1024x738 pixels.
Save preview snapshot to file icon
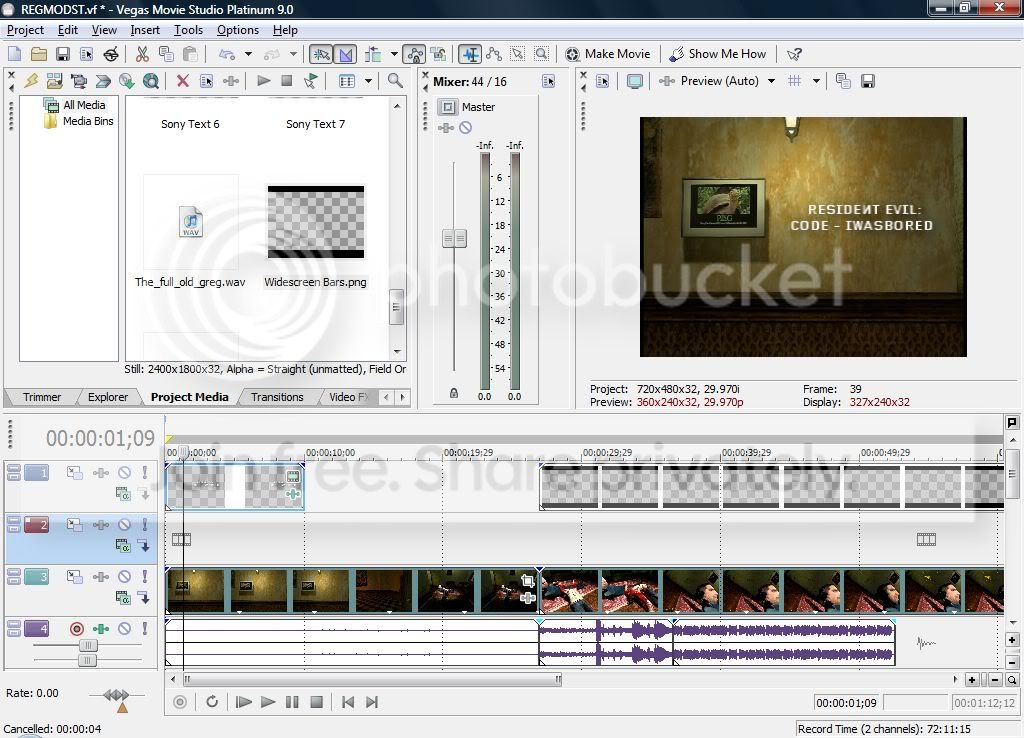point(868,81)
